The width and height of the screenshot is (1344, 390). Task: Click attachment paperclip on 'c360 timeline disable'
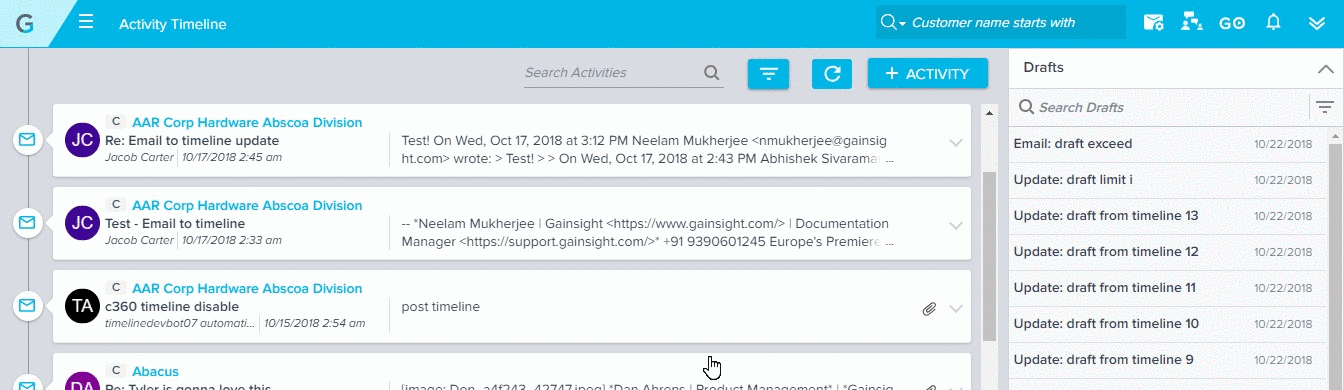click(x=929, y=308)
